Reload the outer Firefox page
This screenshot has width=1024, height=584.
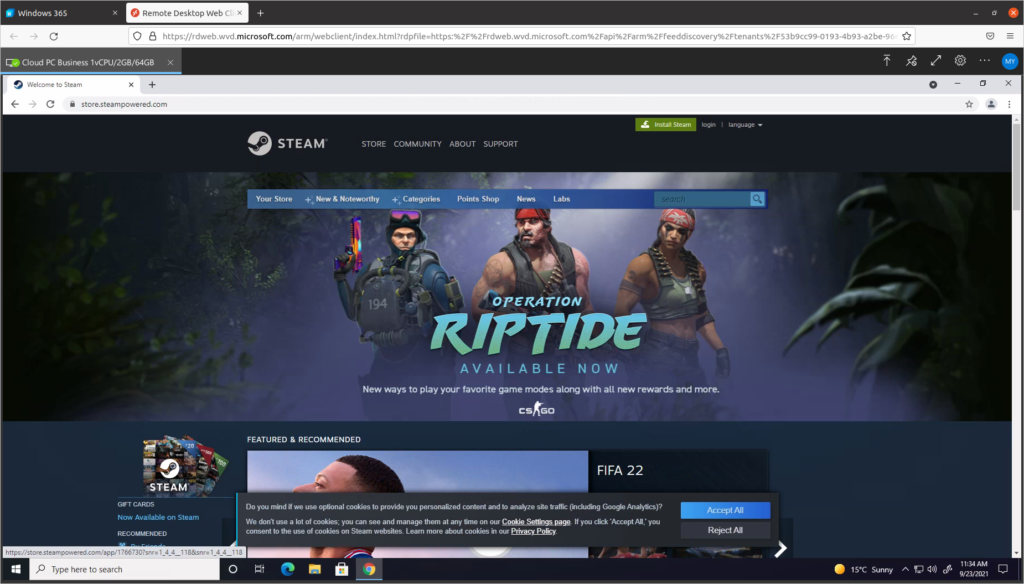(x=54, y=37)
